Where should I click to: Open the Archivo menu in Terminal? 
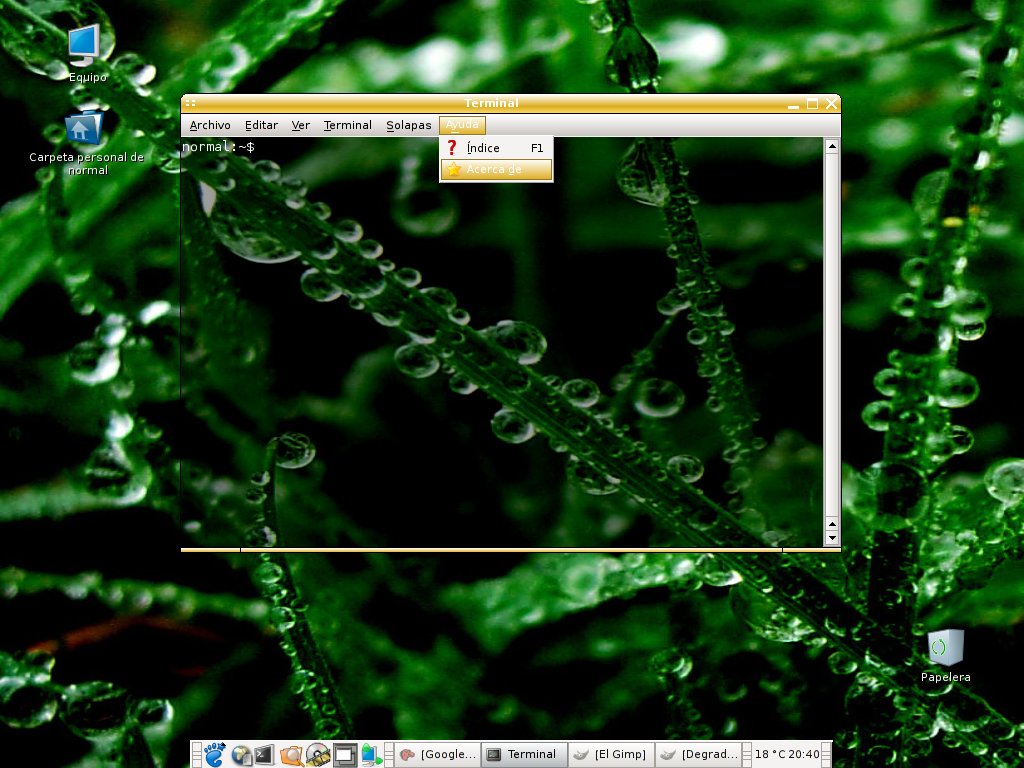click(210, 125)
